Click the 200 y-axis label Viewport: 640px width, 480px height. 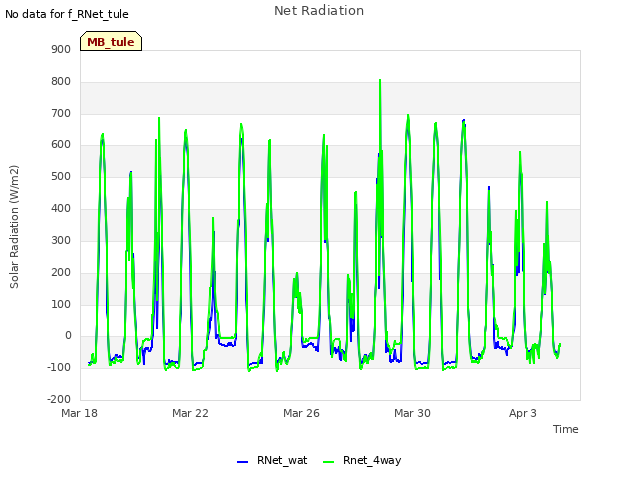tap(61, 272)
